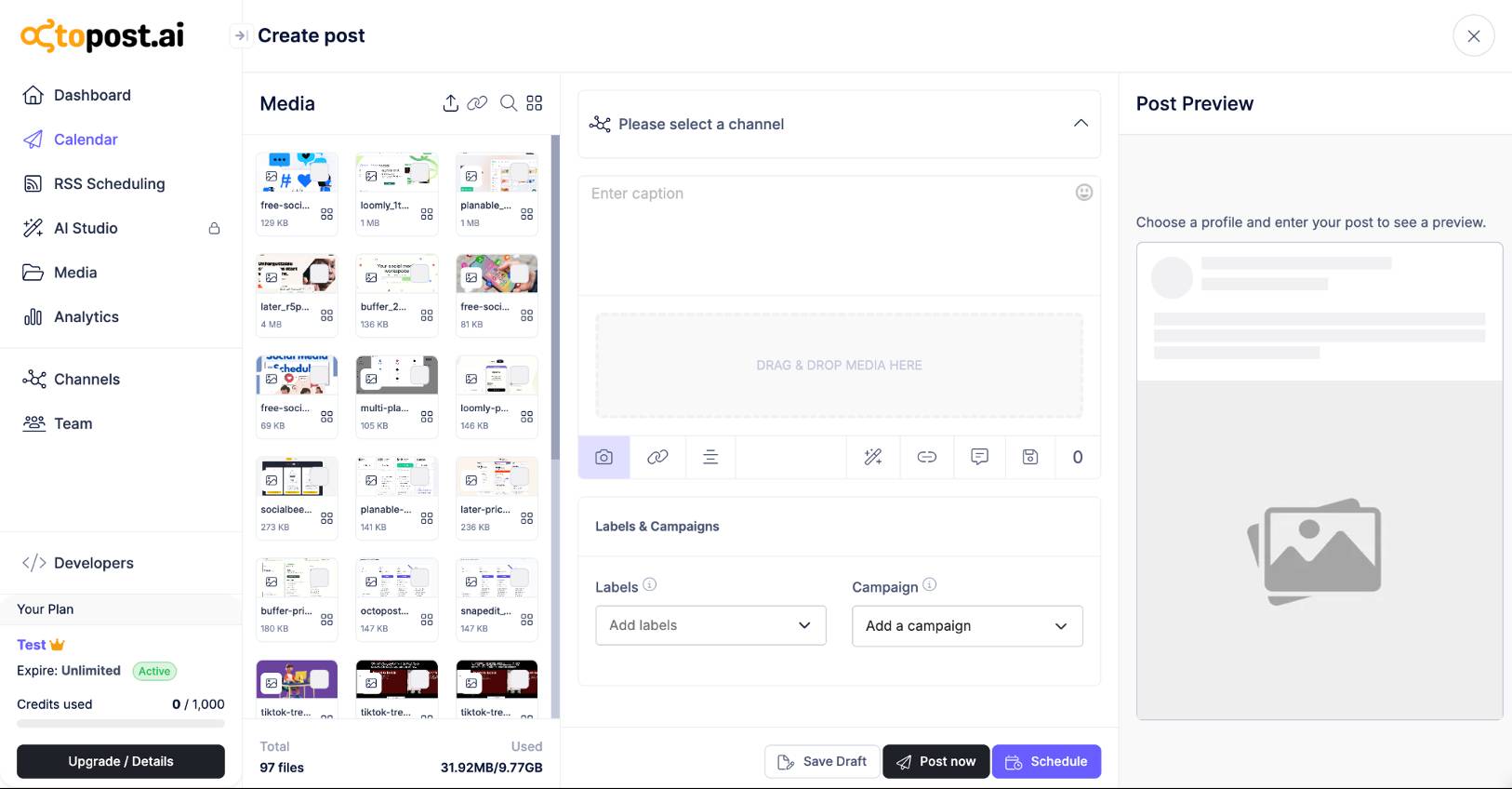This screenshot has width=1512, height=789.
Task: Switch to the link tab in editor toolbar
Action: (657, 457)
